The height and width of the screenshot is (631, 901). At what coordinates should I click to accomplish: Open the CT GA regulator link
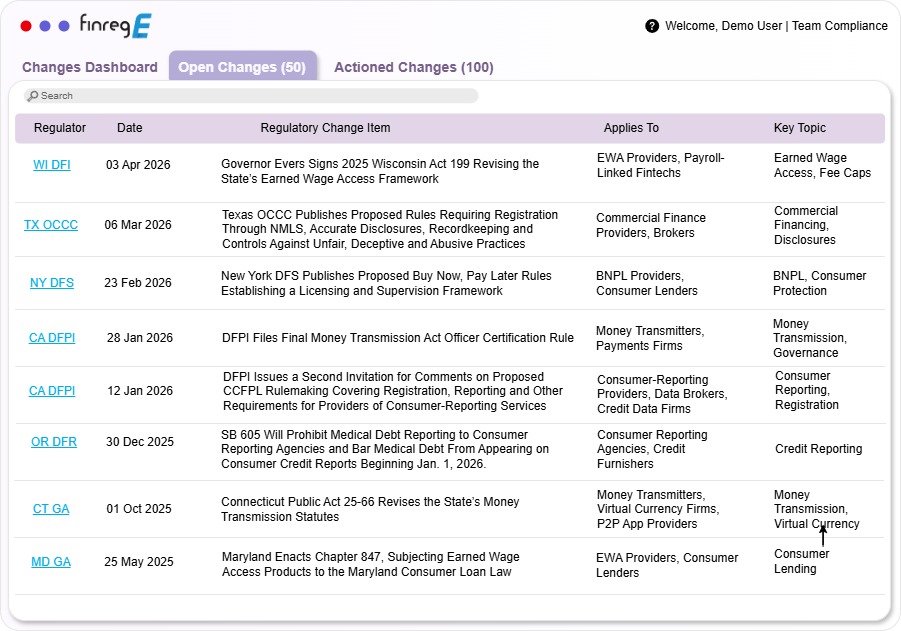tap(51, 509)
